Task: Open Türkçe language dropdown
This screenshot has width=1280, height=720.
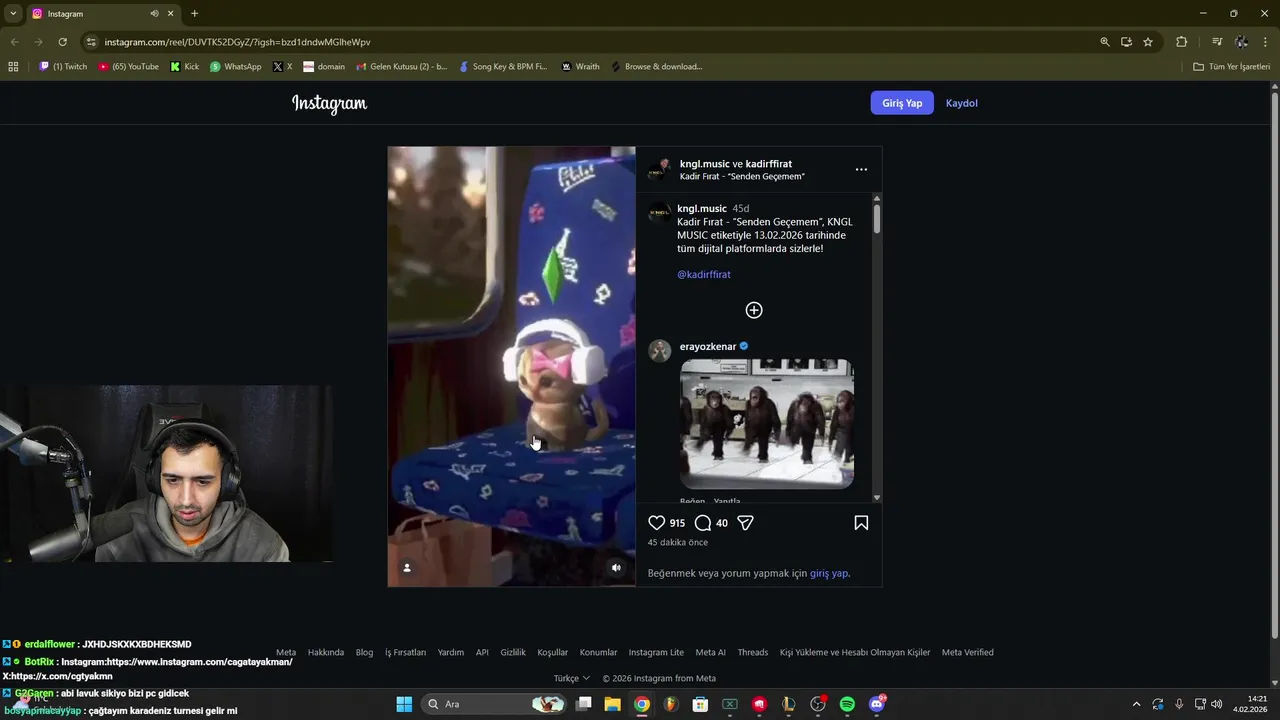Action: (572, 678)
